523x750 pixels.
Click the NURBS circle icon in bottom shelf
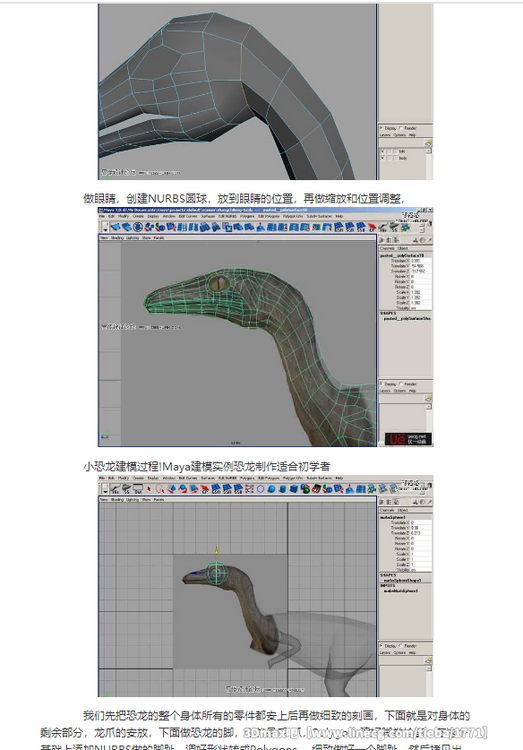click(x=260, y=489)
